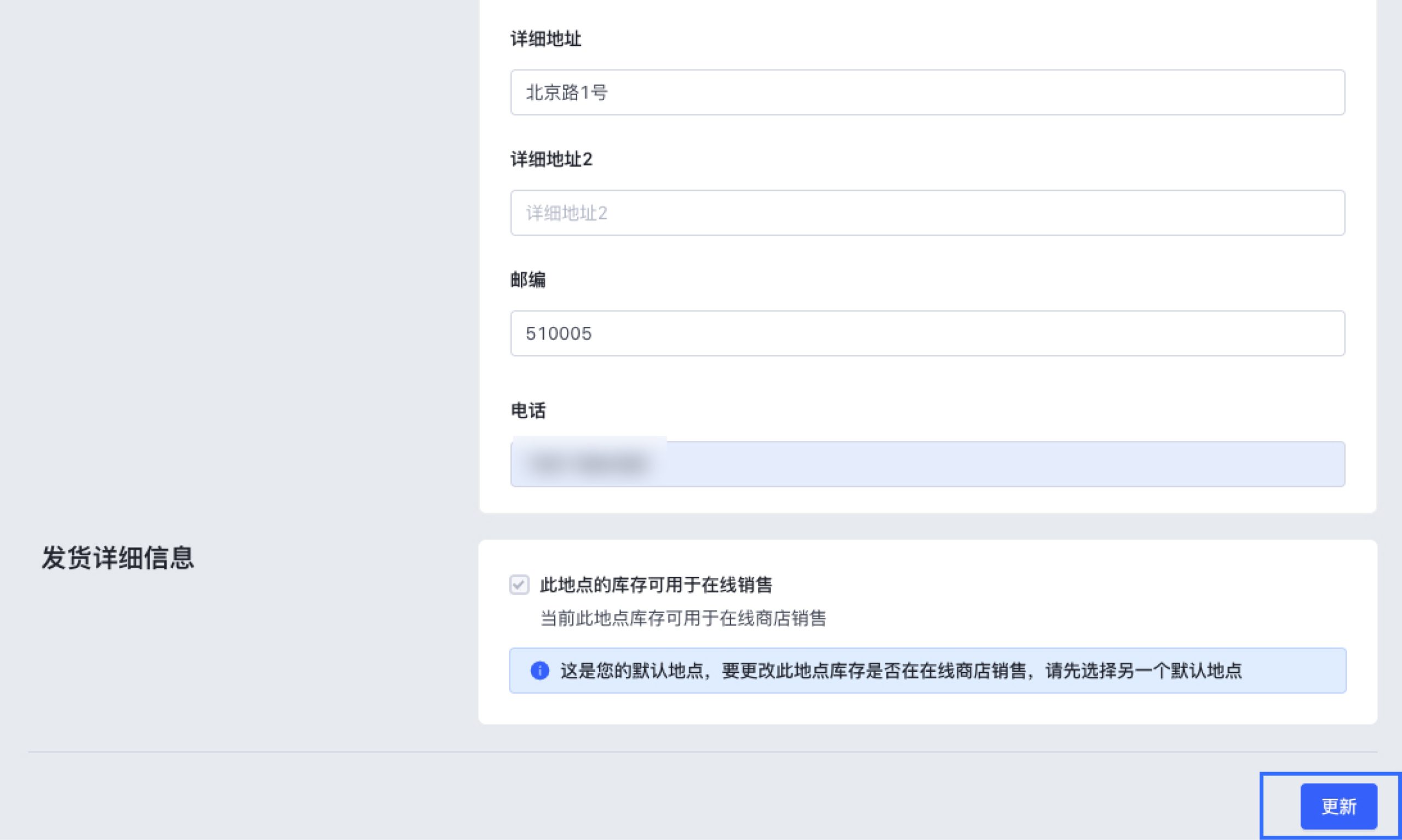The image size is (1402, 840).
Task: Click into the empty 详细地址2 input field
Action: click(x=927, y=213)
